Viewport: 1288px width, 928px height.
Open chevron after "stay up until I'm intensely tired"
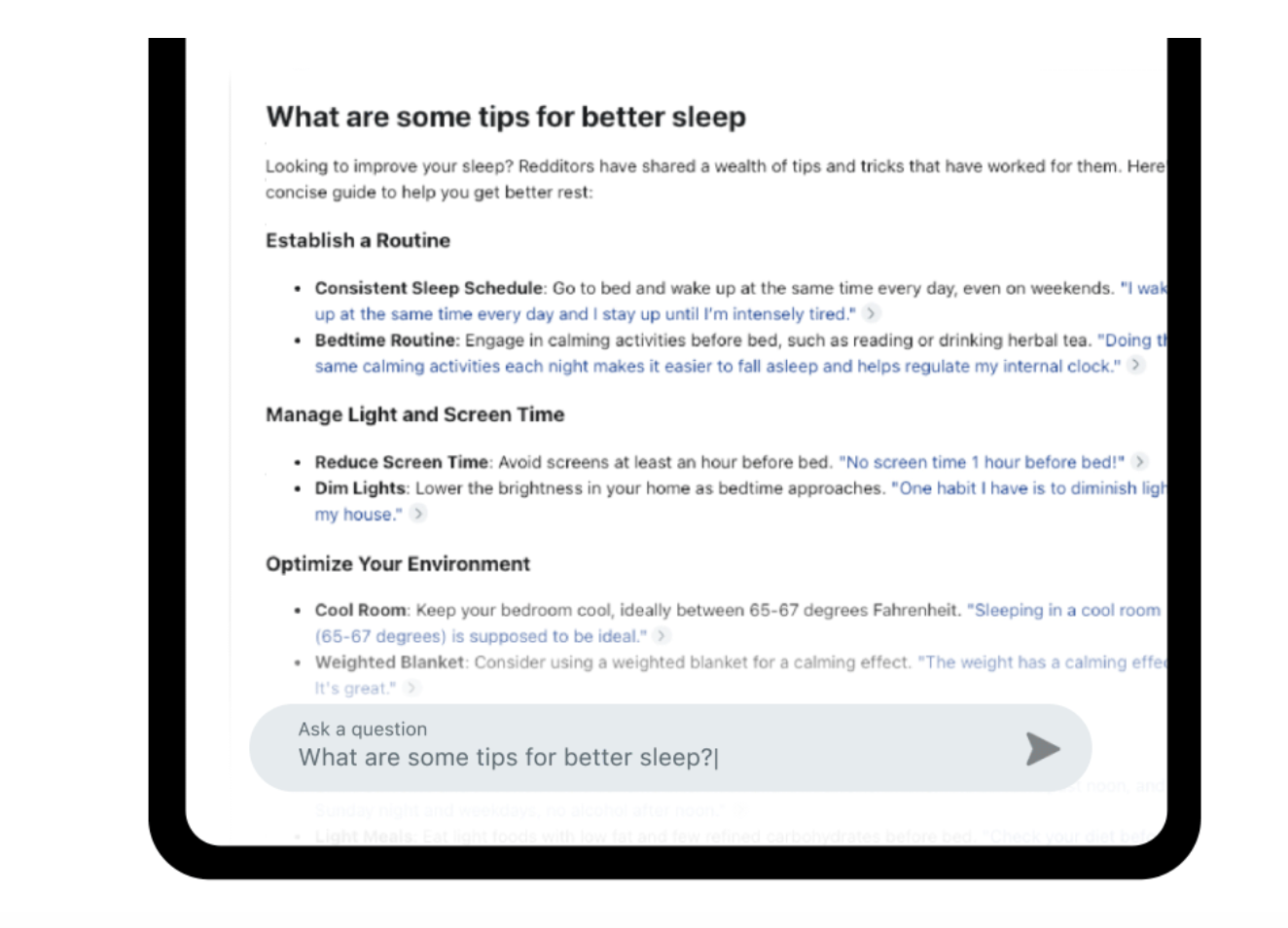(x=872, y=313)
